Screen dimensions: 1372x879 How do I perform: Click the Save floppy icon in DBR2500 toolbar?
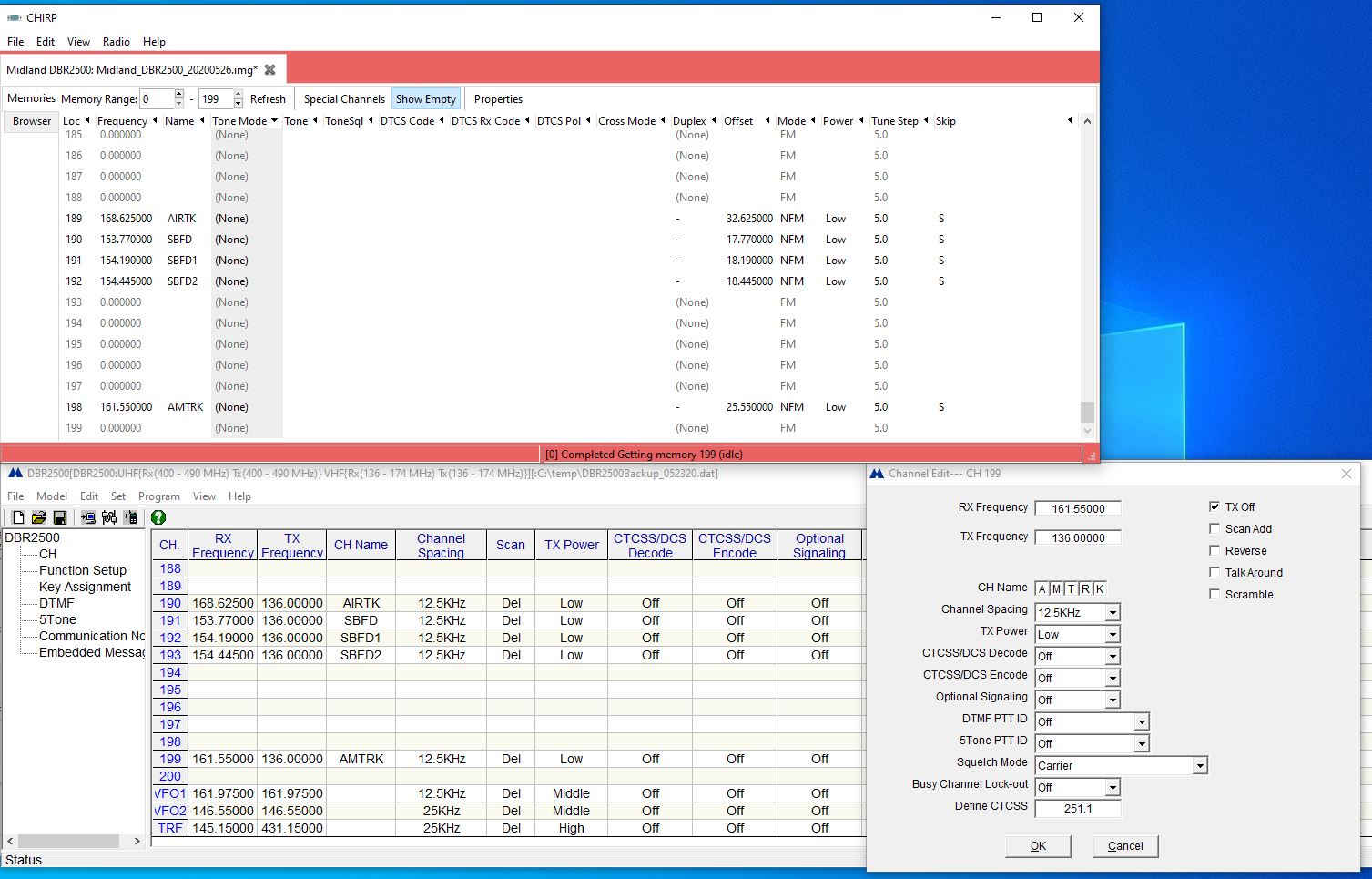60,517
